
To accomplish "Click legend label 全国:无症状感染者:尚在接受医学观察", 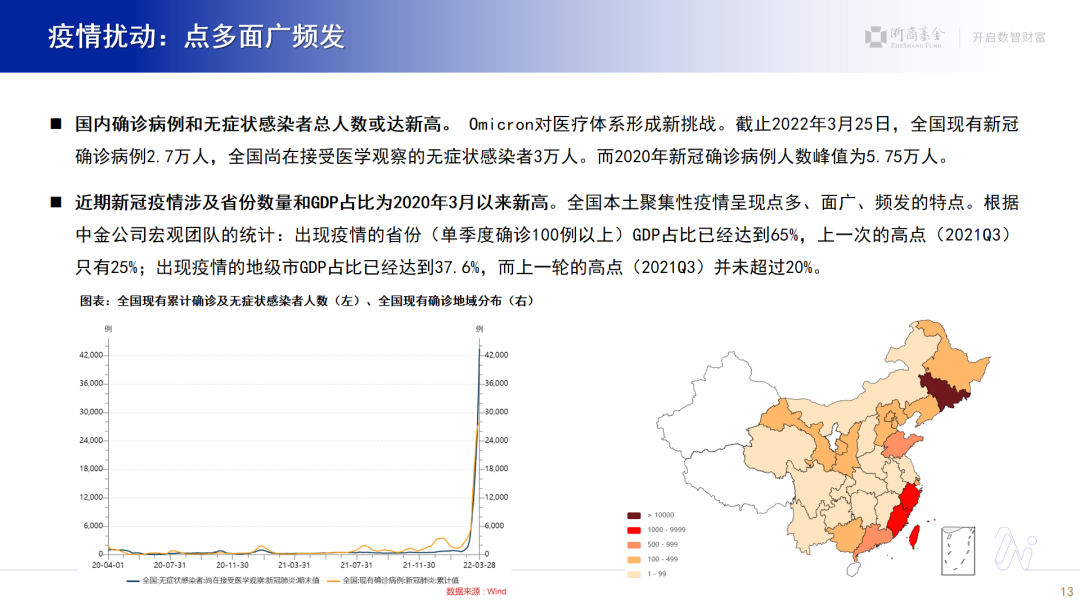I will 230,580.
